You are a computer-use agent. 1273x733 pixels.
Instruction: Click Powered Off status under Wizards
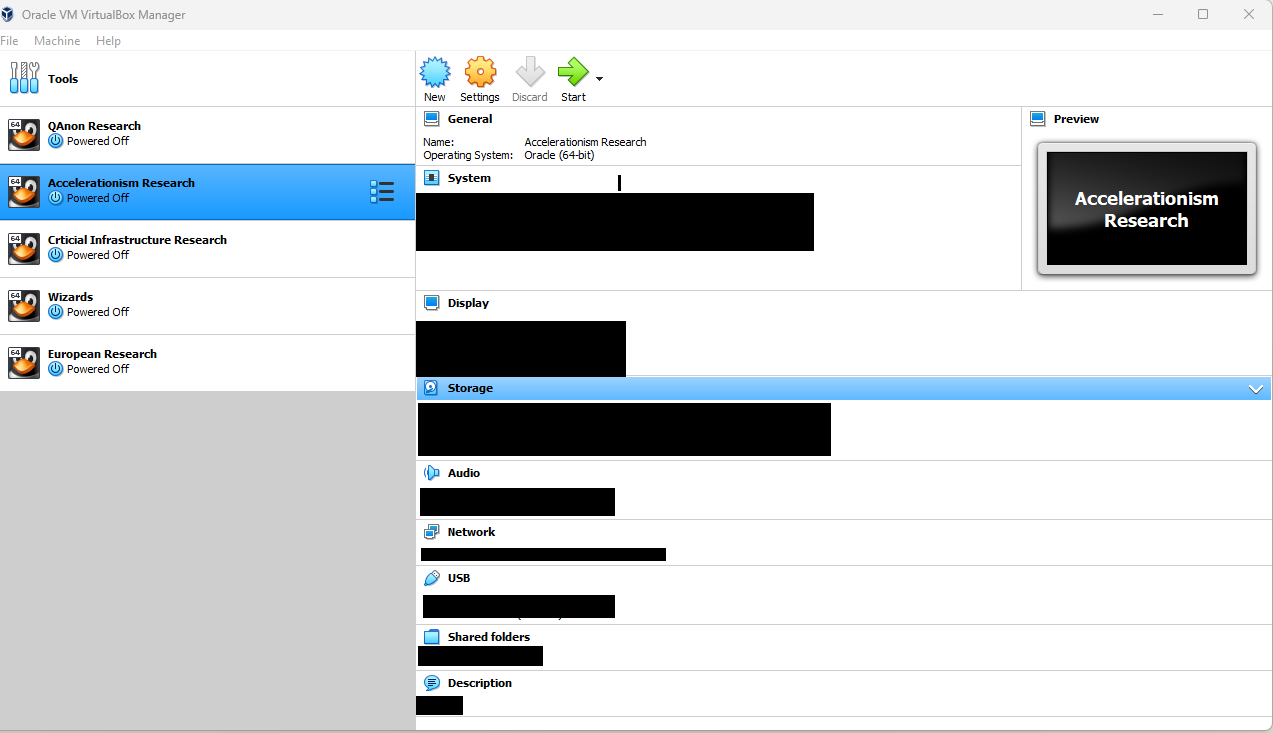click(x=98, y=312)
